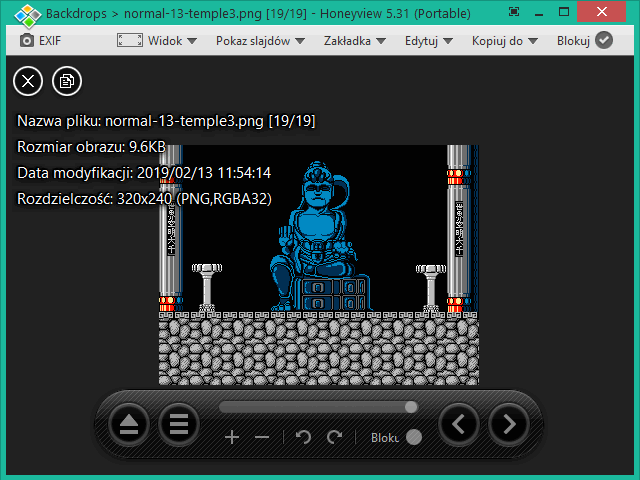Open the main menu hamburger button
The height and width of the screenshot is (480, 640).
coord(179,424)
